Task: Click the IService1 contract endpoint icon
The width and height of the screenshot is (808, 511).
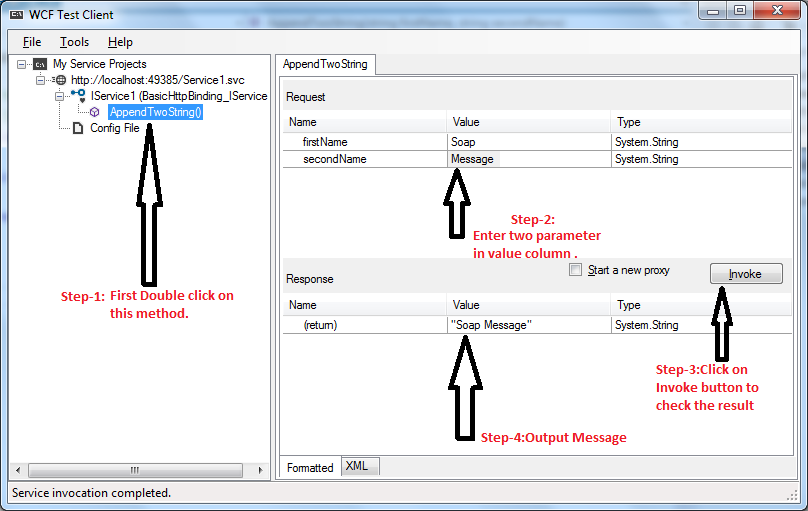Action: coord(78,95)
